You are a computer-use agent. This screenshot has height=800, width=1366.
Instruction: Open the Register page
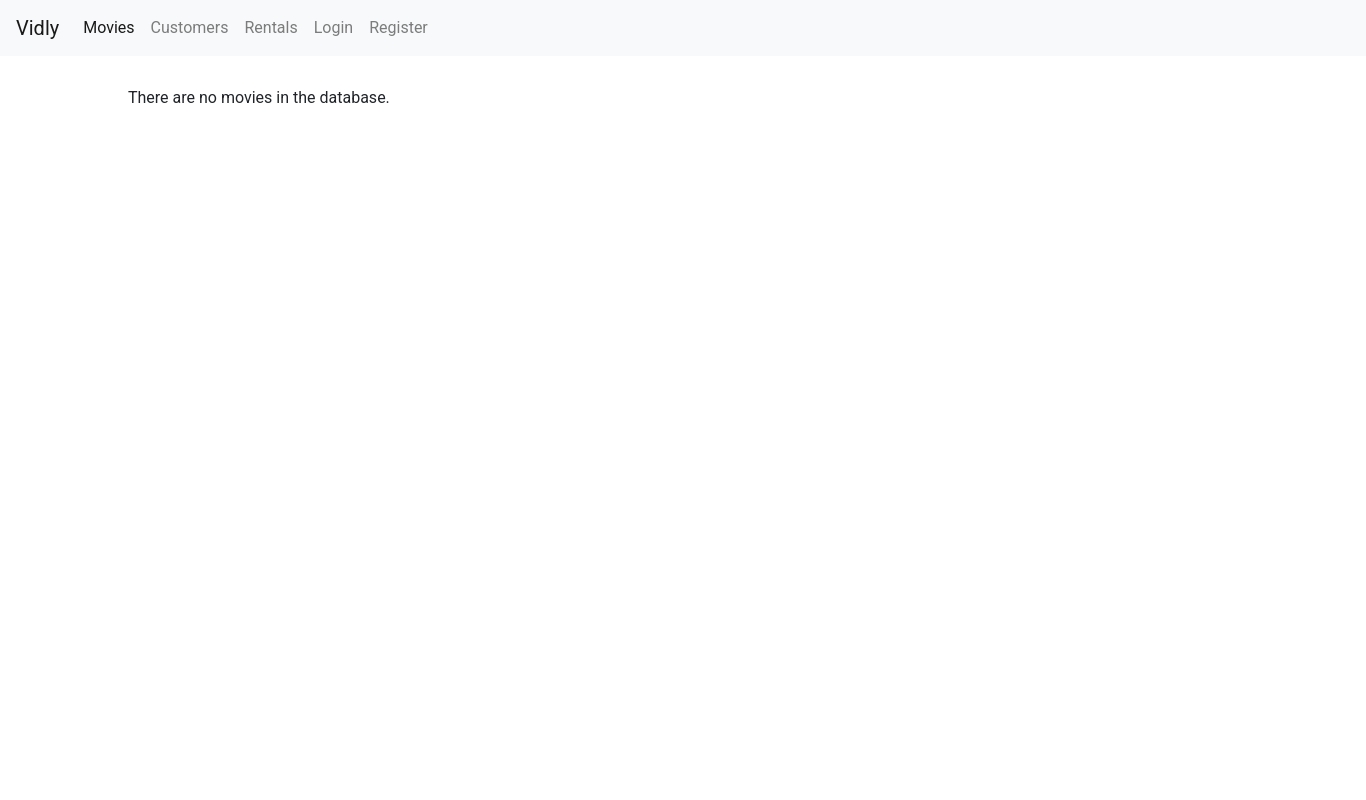(398, 28)
